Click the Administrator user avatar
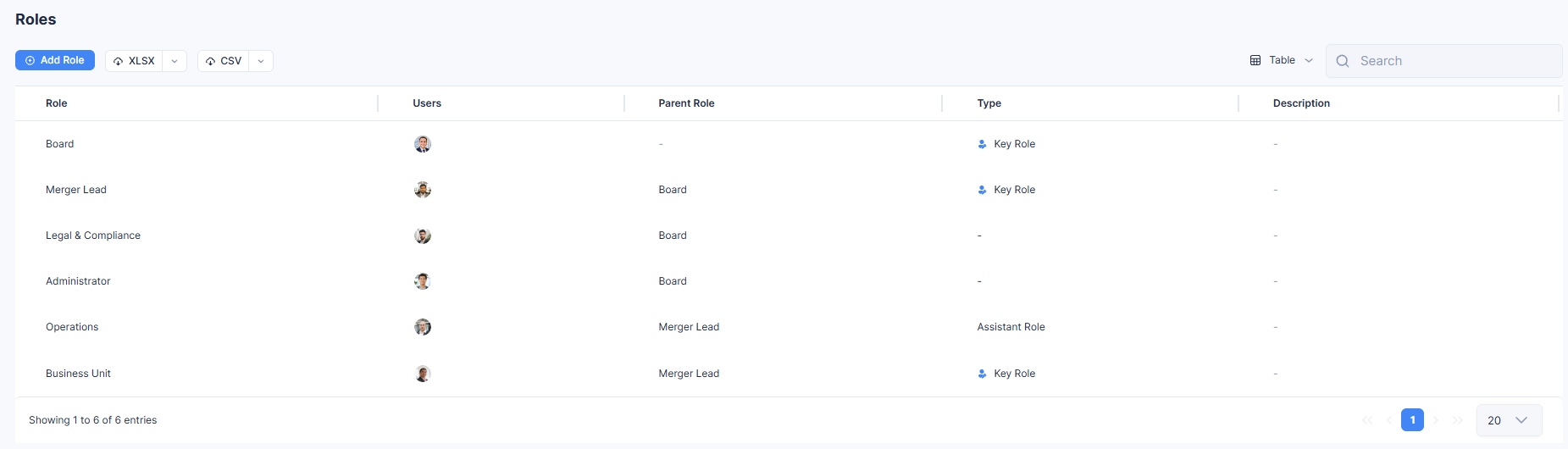 (x=423, y=281)
